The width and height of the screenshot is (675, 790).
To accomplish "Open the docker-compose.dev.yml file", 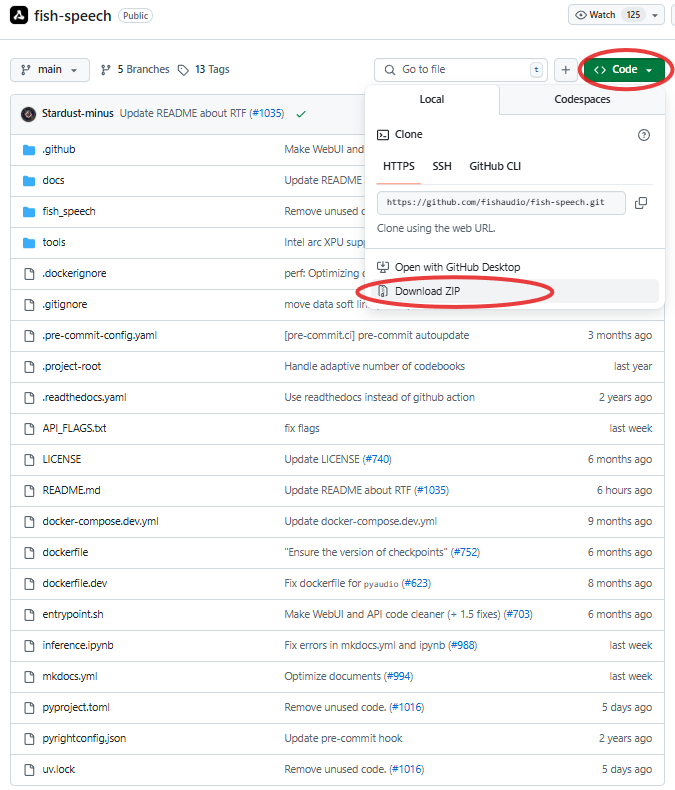I will (100, 521).
